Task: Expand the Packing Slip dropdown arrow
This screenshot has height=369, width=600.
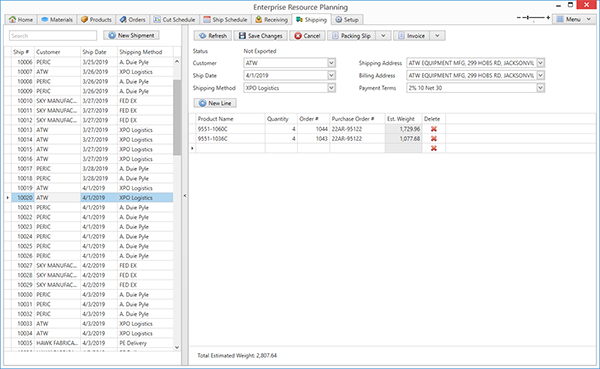Action: coord(383,36)
